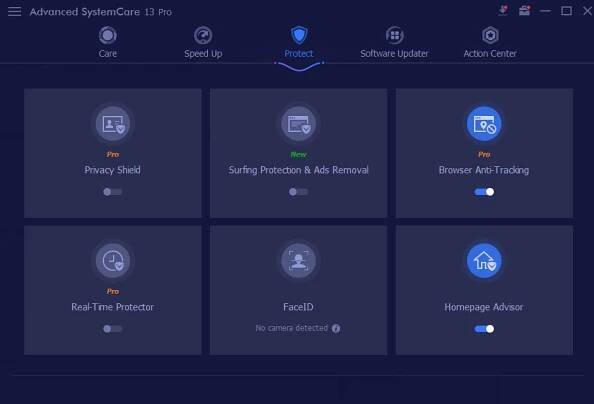The height and width of the screenshot is (404, 594).
Task: Click the Homepage Advisor title text
Action: point(484,307)
